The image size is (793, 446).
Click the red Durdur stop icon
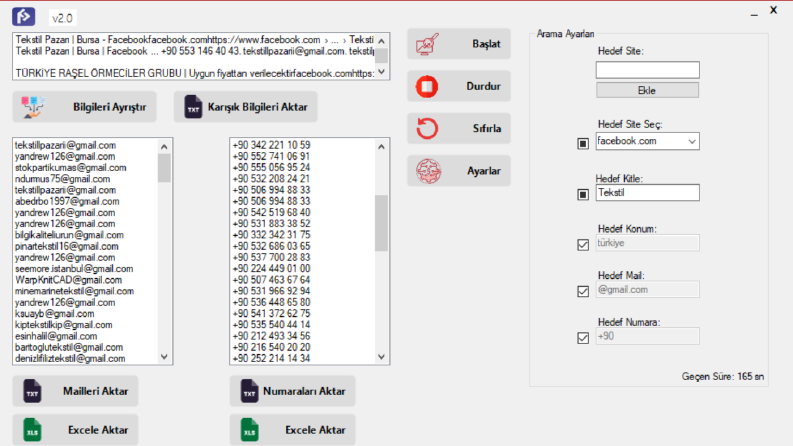(x=427, y=86)
